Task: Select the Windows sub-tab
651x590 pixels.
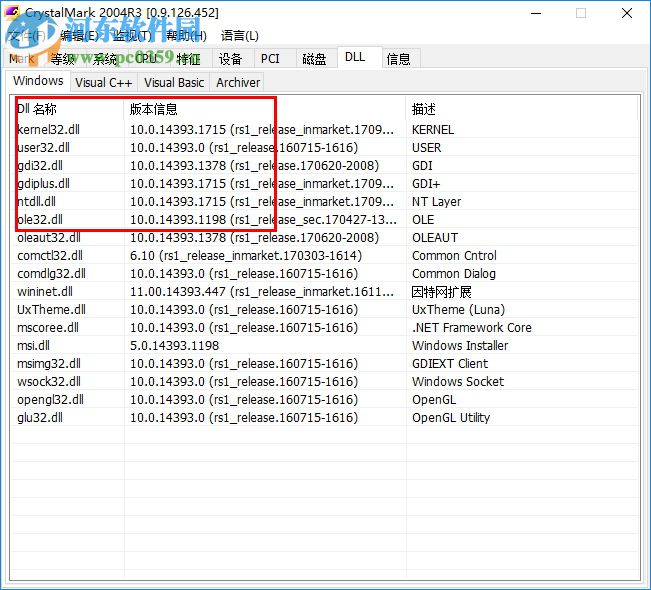Action: tap(38, 81)
